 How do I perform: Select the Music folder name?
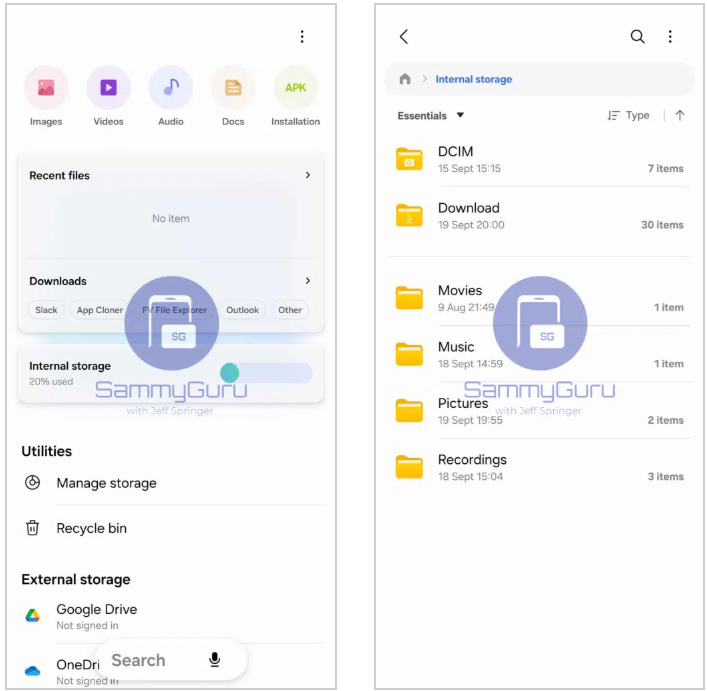(456, 347)
